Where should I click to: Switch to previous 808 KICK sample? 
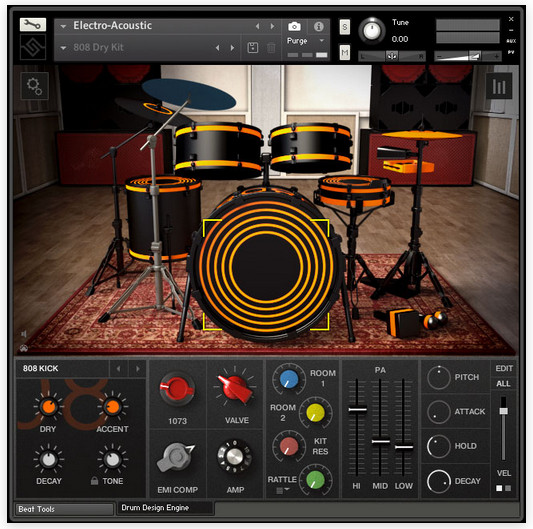click(x=118, y=369)
